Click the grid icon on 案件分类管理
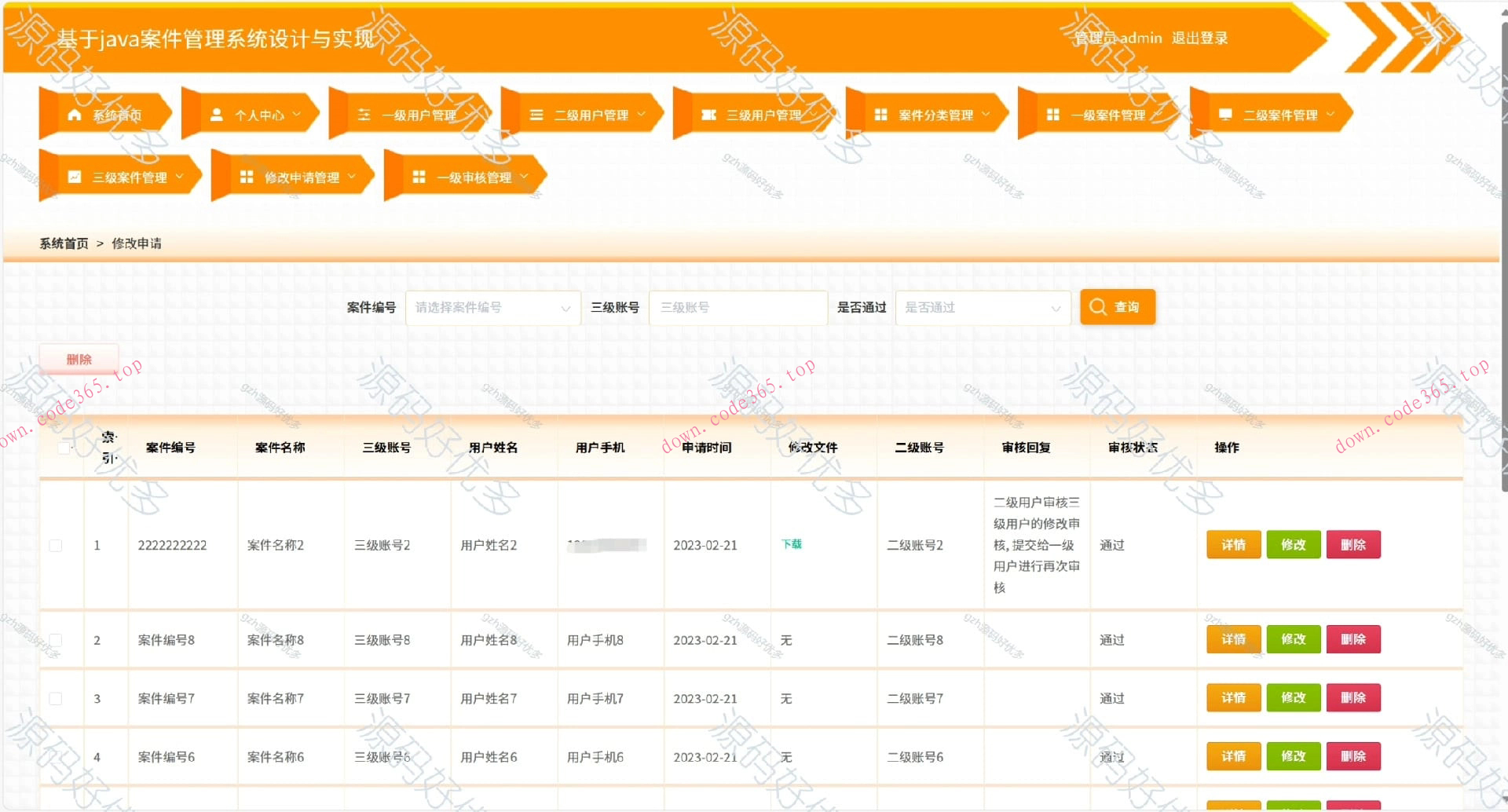The width and height of the screenshot is (1508, 812). click(x=880, y=113)
